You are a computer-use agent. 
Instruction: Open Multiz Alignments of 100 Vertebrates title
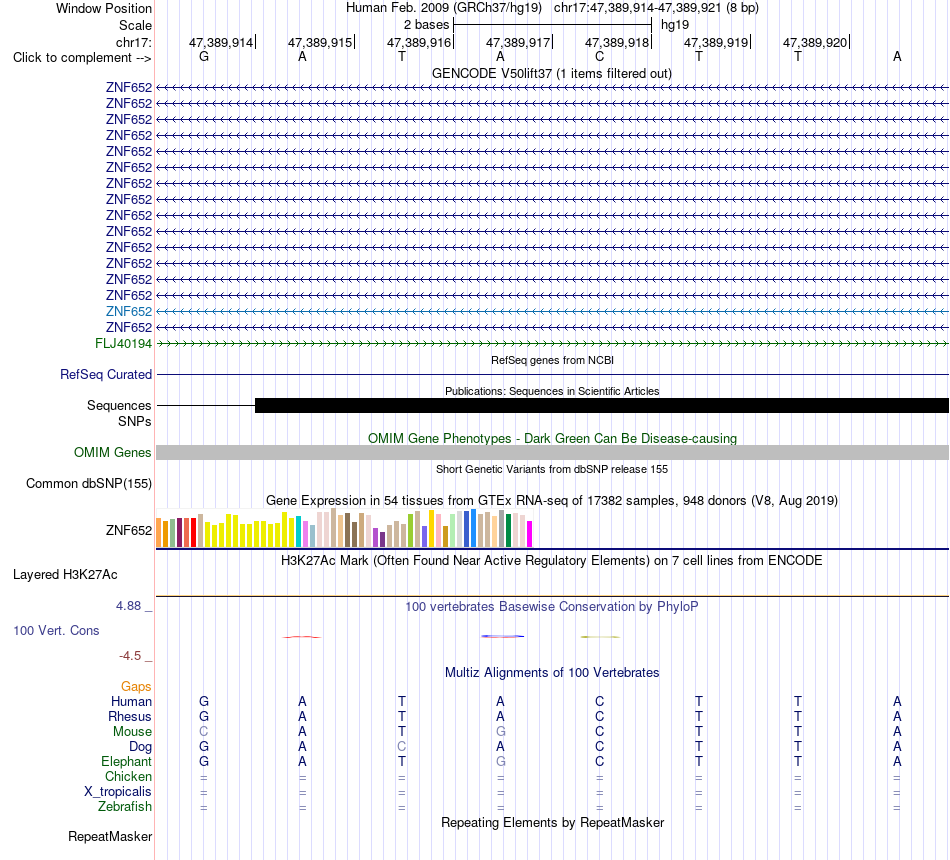[x=552, y=673]
